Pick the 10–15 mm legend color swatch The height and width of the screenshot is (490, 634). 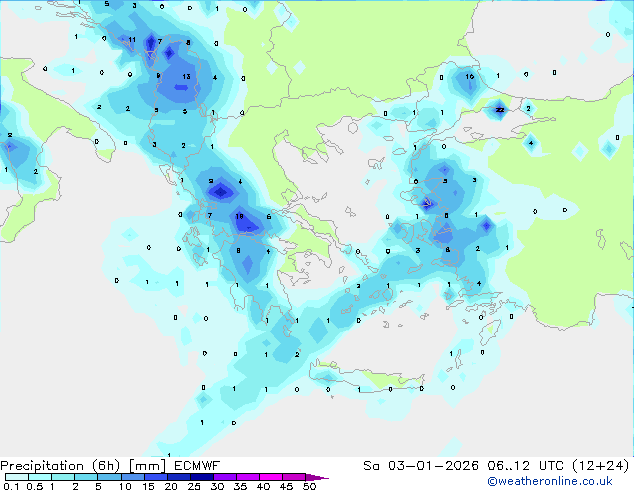coord(132,477)
